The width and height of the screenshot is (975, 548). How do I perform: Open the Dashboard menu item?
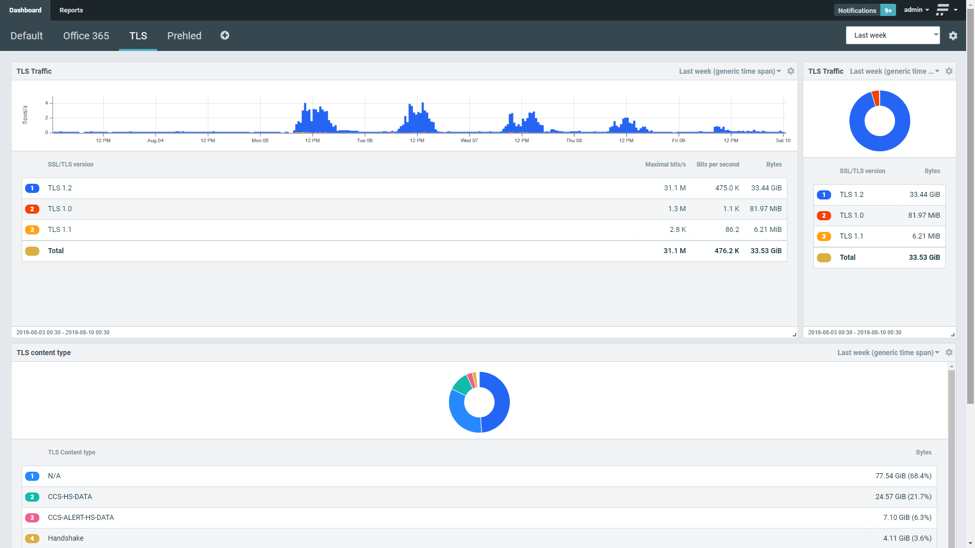(25, 10)
